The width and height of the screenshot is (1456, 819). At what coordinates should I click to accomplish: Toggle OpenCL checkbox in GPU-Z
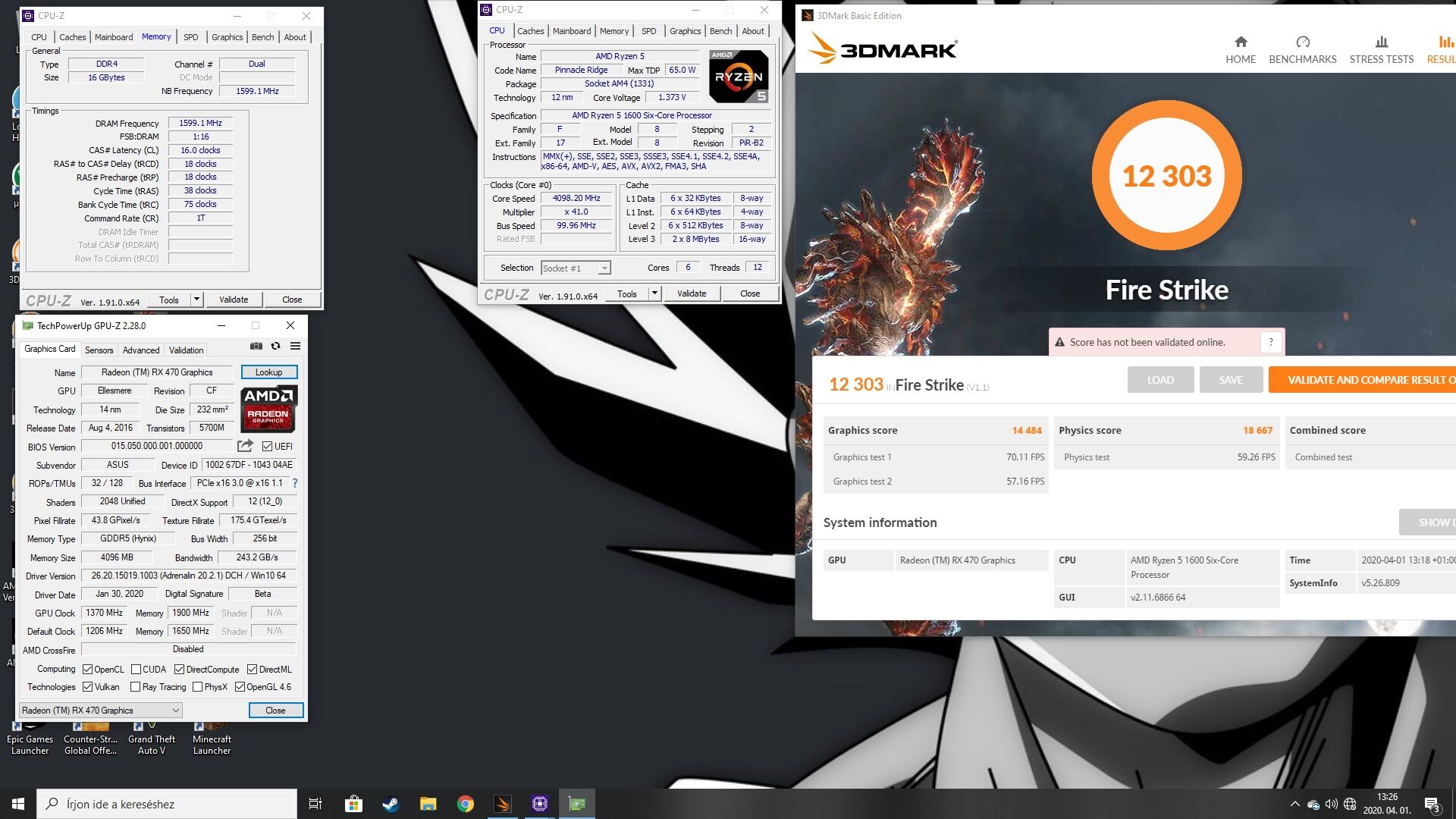(87, 670)
